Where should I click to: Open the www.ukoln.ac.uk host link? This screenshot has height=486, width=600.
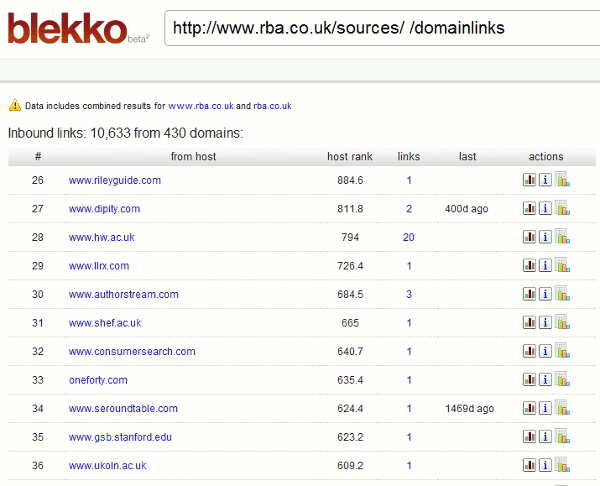tap(108, 466)
